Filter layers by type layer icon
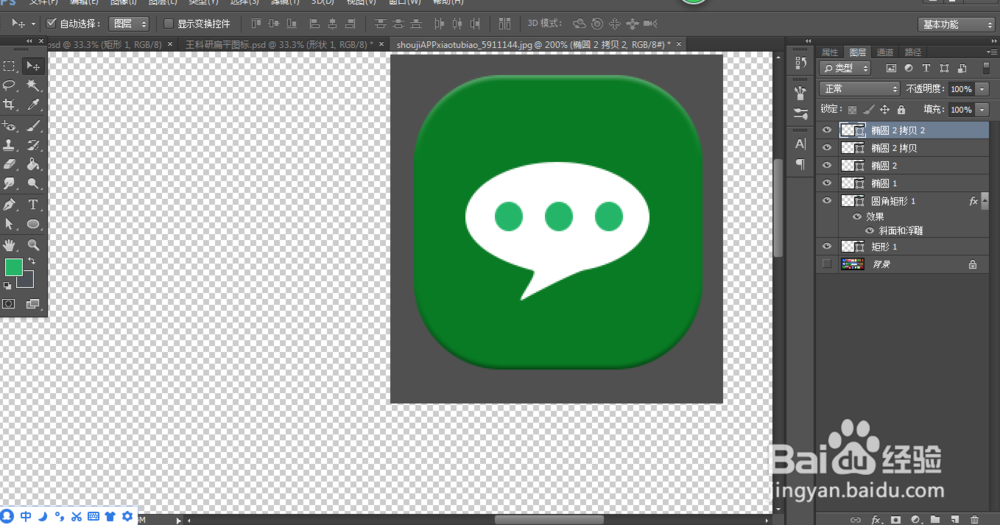 pyautogui.click(x=926, y=68)
